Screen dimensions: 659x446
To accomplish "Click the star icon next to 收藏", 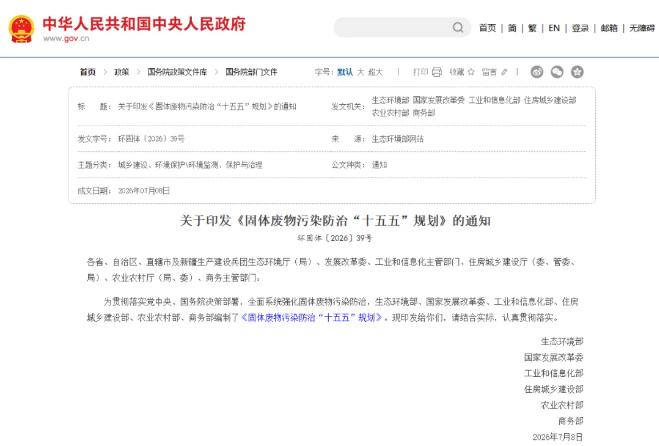I will [x=471, y=72].
